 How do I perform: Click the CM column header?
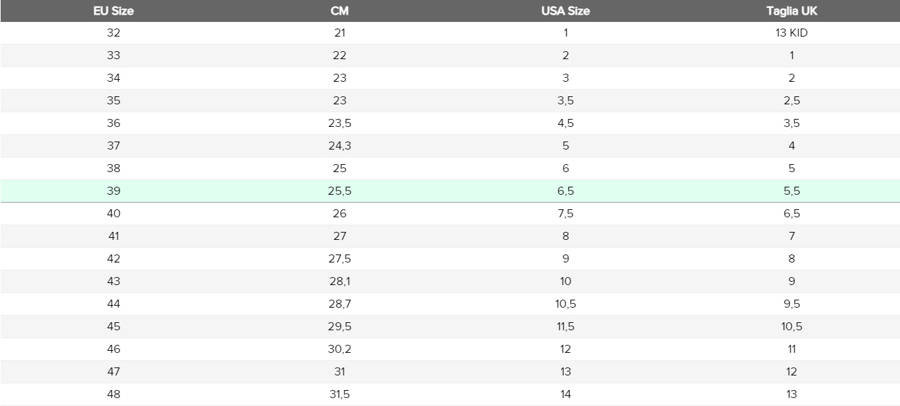tap(339, 11)
